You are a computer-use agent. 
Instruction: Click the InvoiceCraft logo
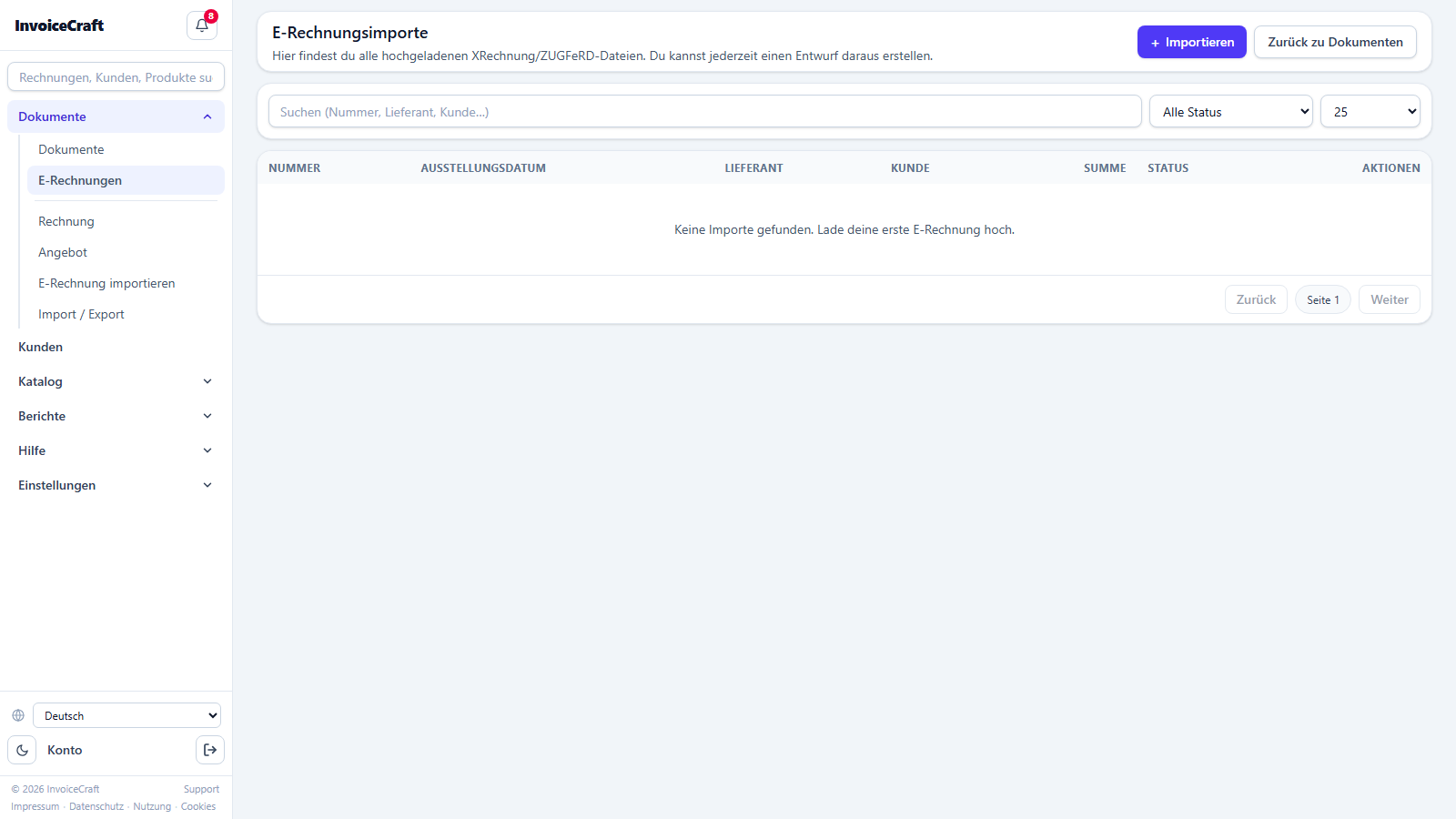[59, 25]
